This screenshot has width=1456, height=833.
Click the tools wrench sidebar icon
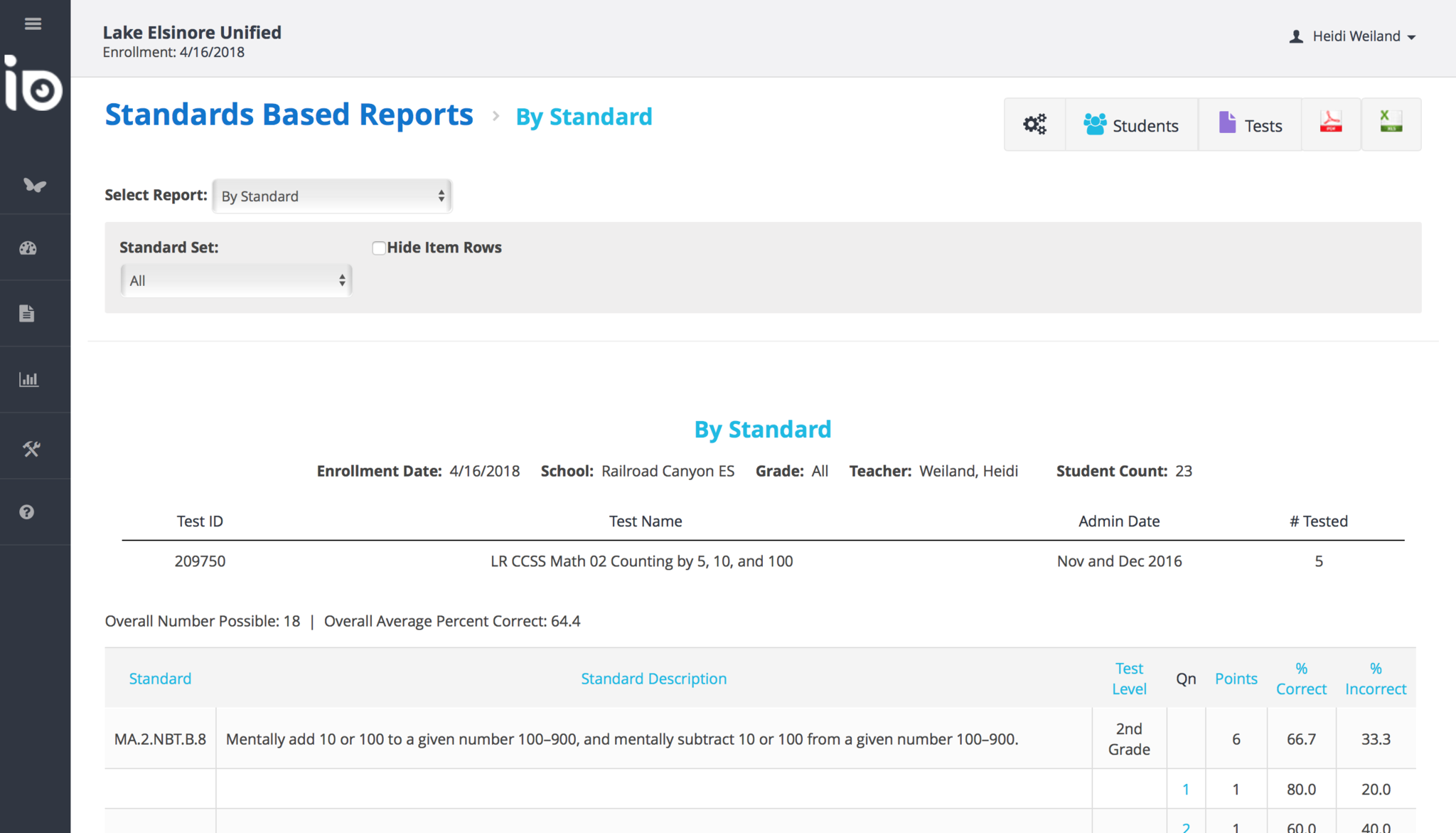[31, 448]
